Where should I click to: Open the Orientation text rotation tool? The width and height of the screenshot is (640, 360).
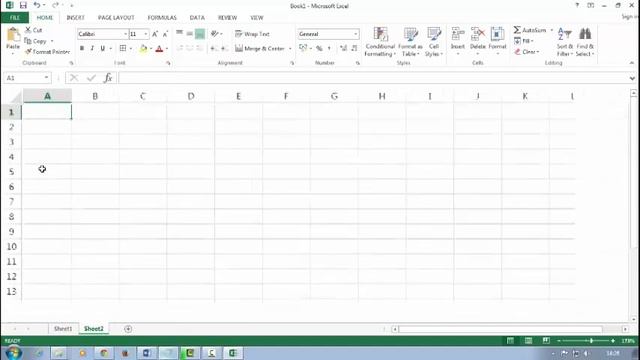pos(215,34)
